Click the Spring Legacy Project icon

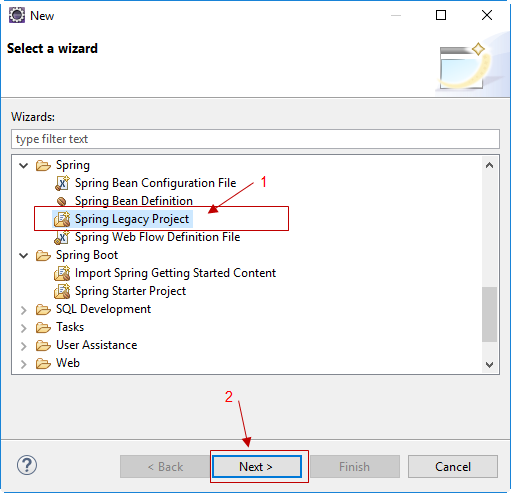[x=62, y=219]
